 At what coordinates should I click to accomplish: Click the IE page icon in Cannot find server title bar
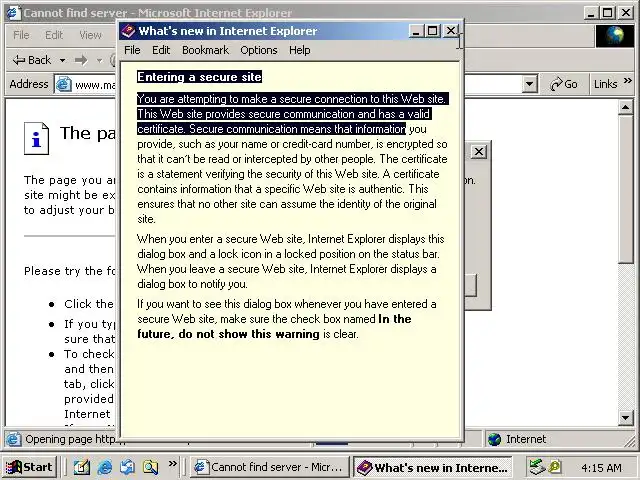coord(13,13)
